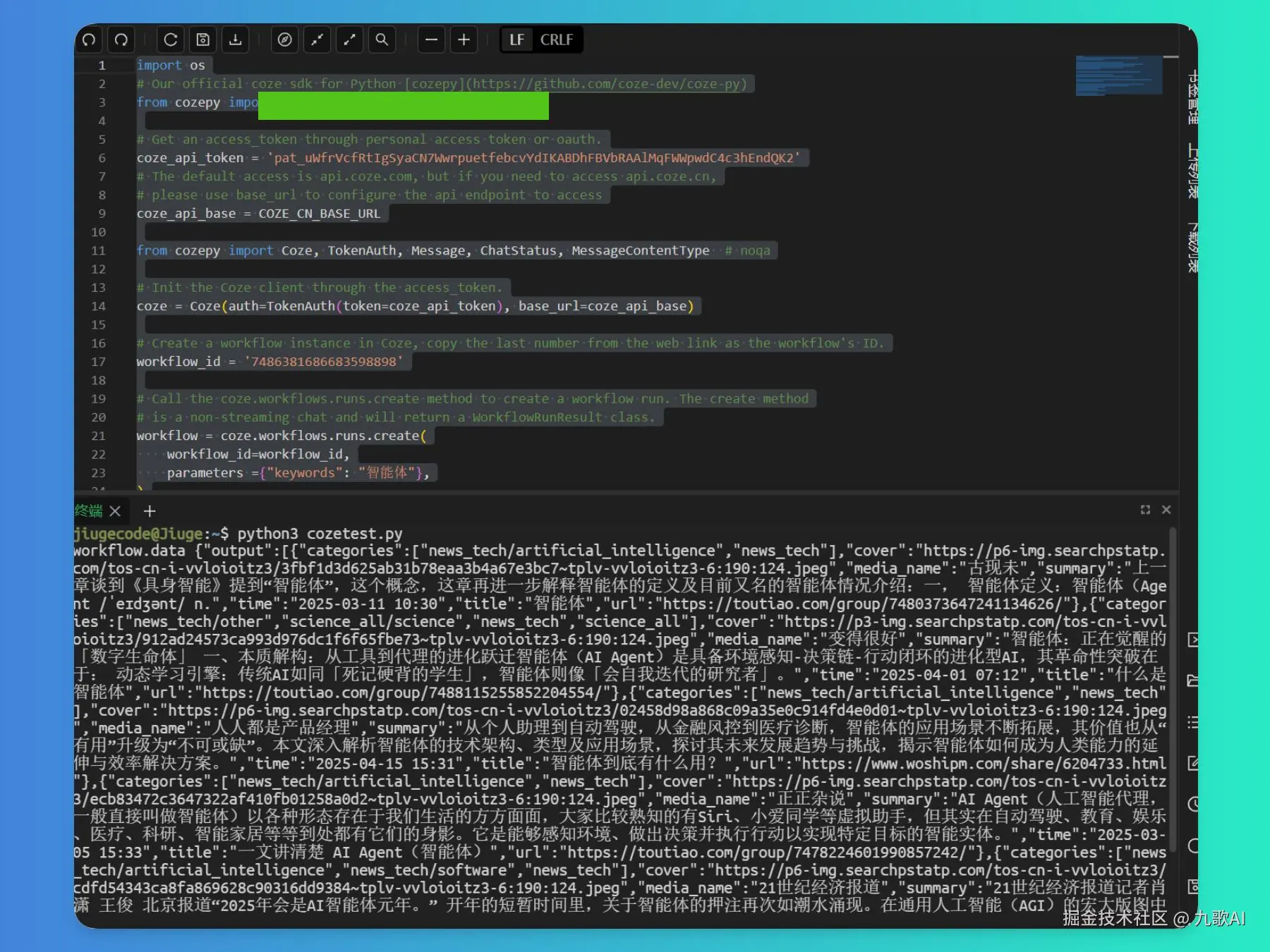Image resolution: width=1270 pixels, height=952 pixels.
Task: Download the file with the download icon
Action: pos(236,40)
